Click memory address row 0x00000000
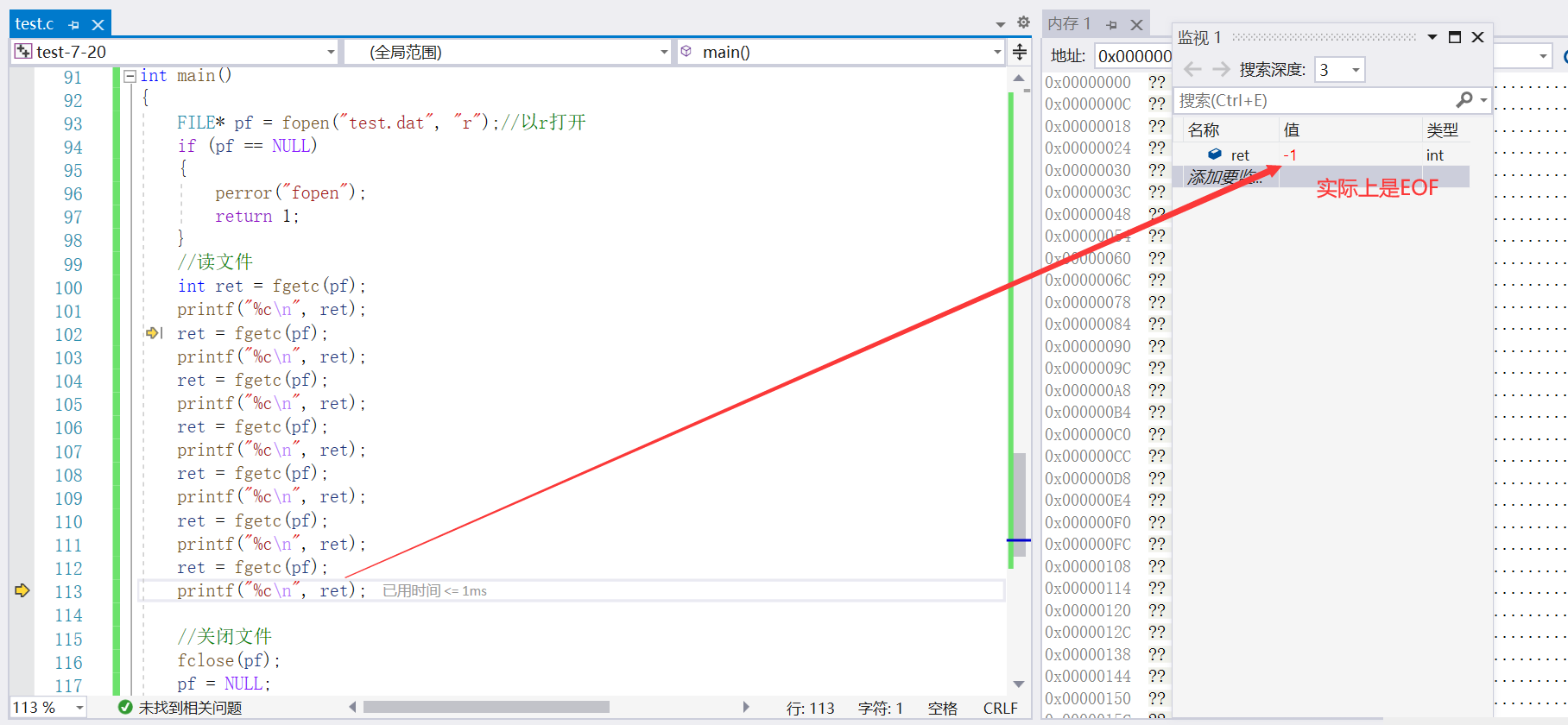The height and width of the screenshot is (725, 1568). coord(1088,82)
